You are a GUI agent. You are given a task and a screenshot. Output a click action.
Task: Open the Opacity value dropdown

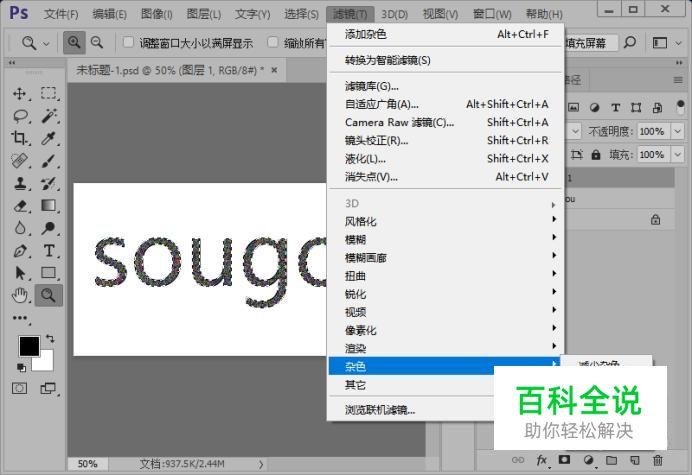[x=677, y=131]
